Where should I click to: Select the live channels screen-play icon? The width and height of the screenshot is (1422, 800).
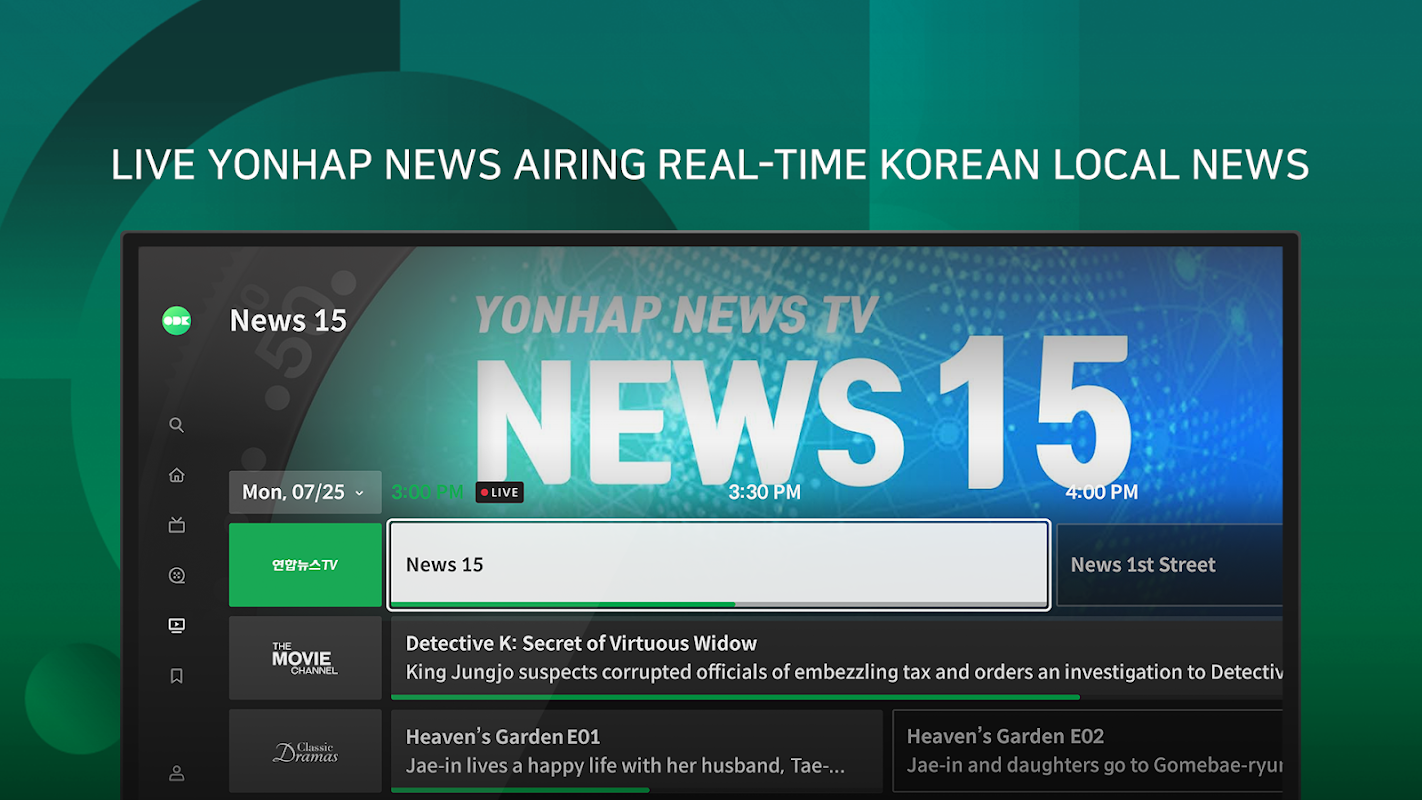point(177,625)
